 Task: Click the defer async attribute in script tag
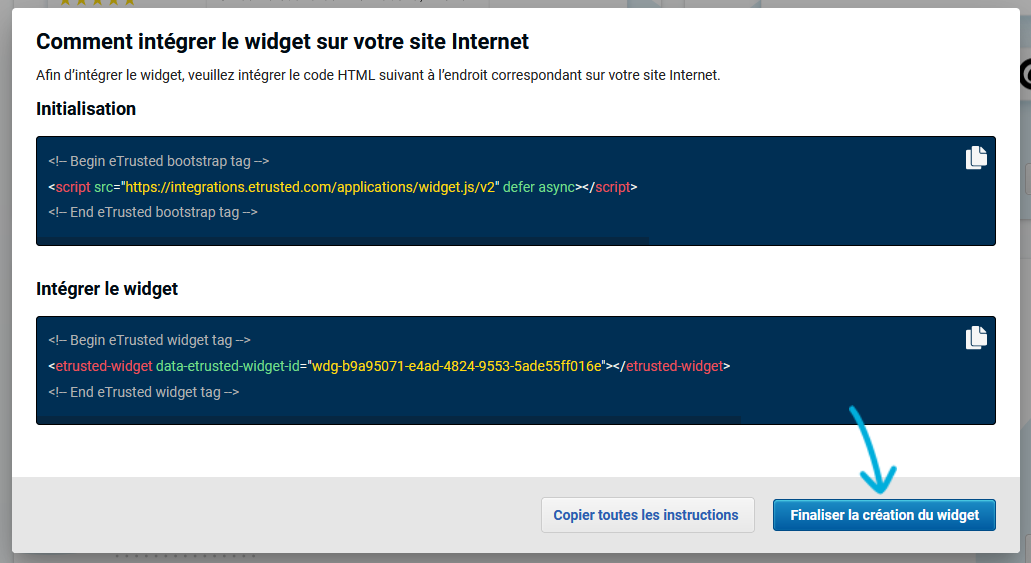coord(539,187)
